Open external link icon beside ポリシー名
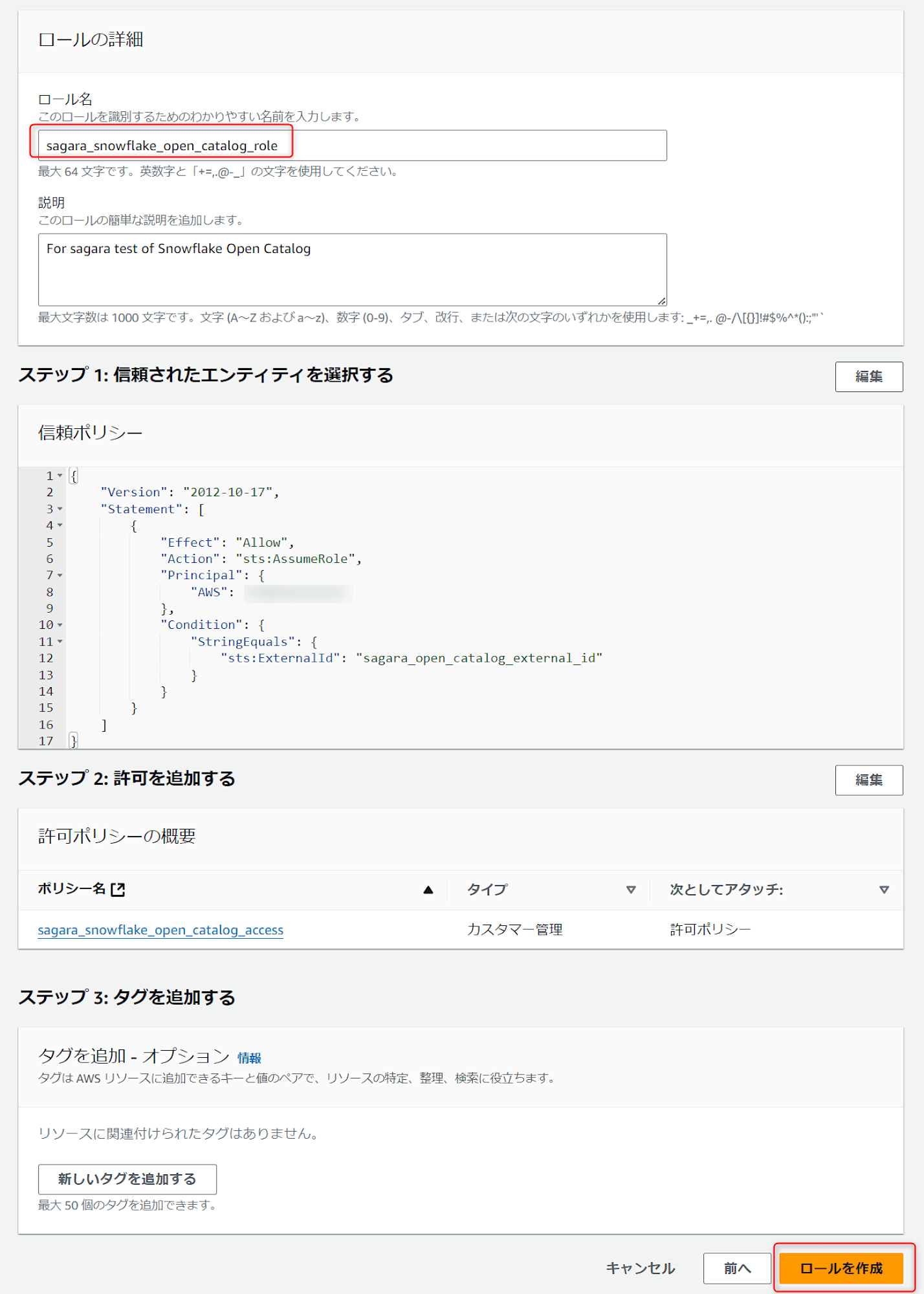This screenshot has width=924, height=1294. click(x=118, y=890)
